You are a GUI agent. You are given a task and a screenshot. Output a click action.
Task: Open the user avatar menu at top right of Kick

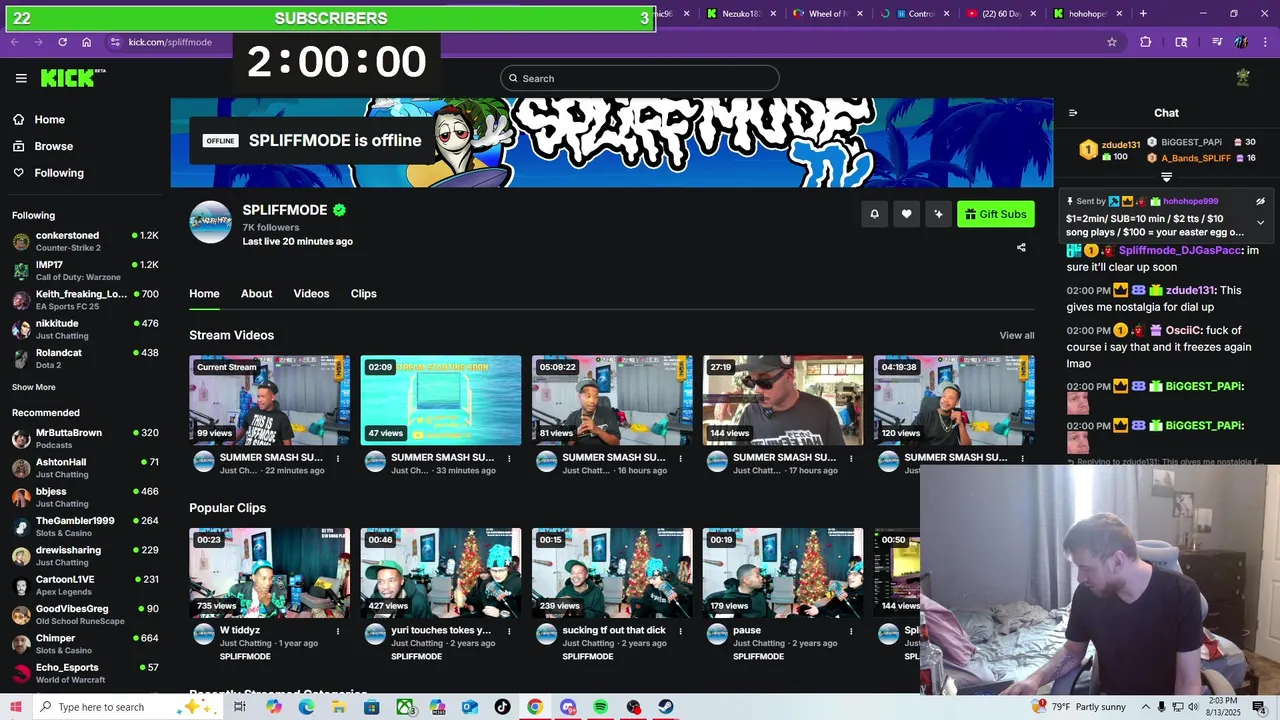[x=1243, y=78]
